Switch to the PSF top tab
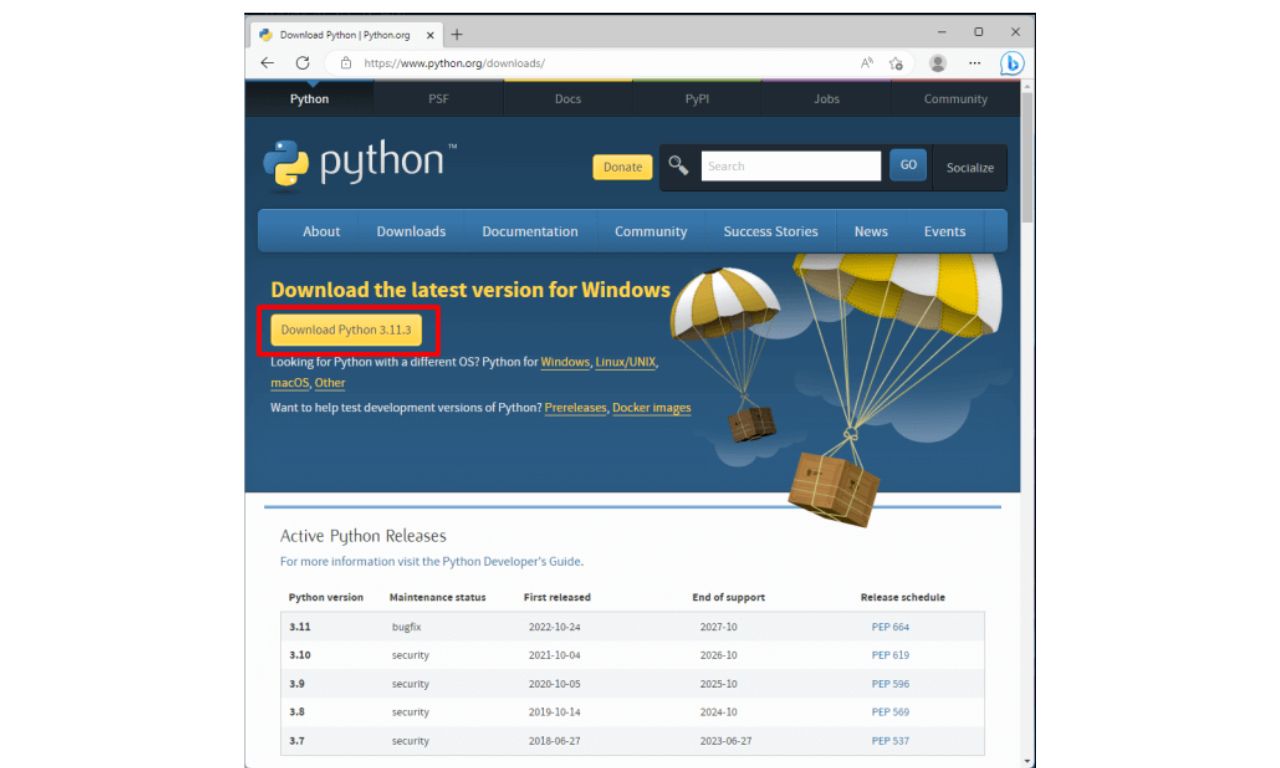1280x768 pixels. [438, 99]
